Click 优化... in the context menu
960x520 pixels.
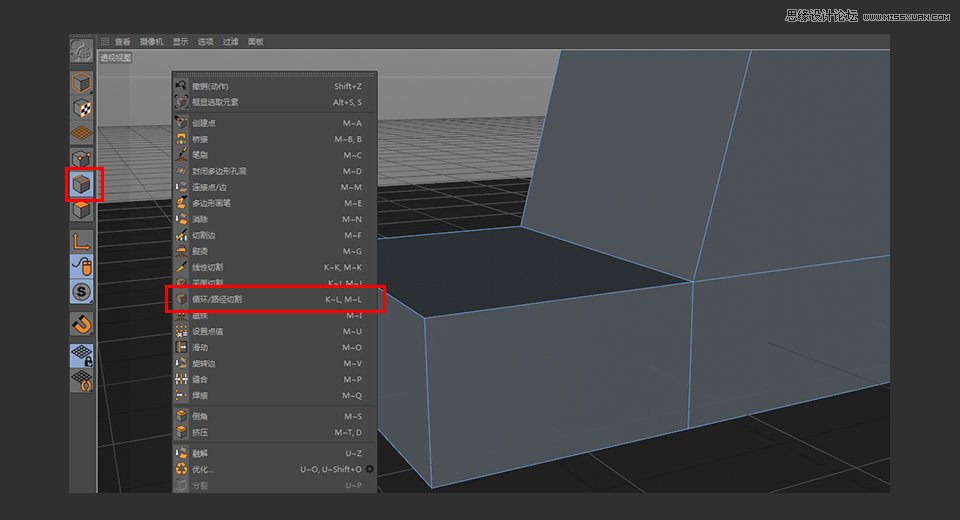click(203, 469)
